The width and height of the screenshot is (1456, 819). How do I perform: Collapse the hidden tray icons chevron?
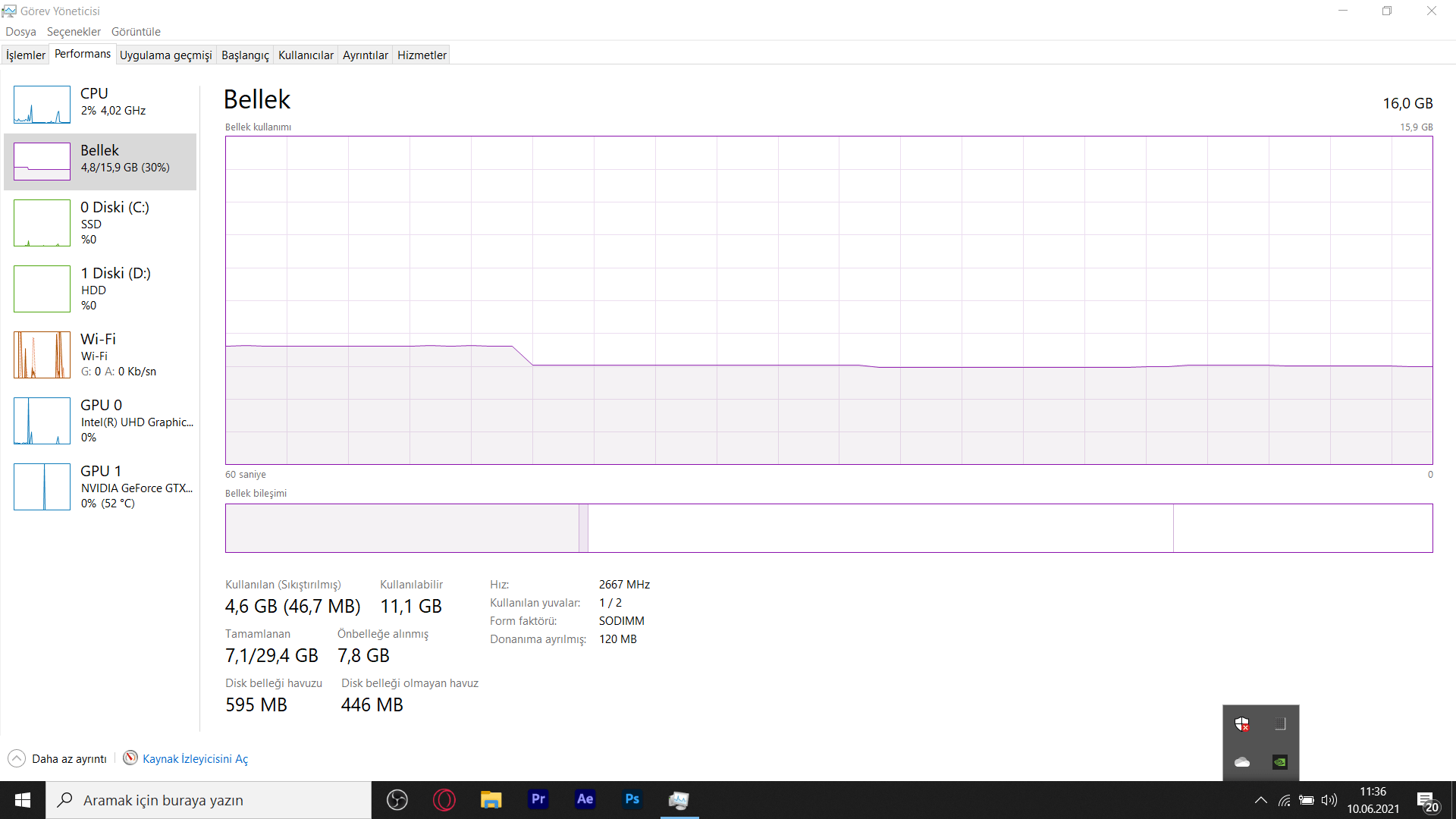click(1261, 800)
